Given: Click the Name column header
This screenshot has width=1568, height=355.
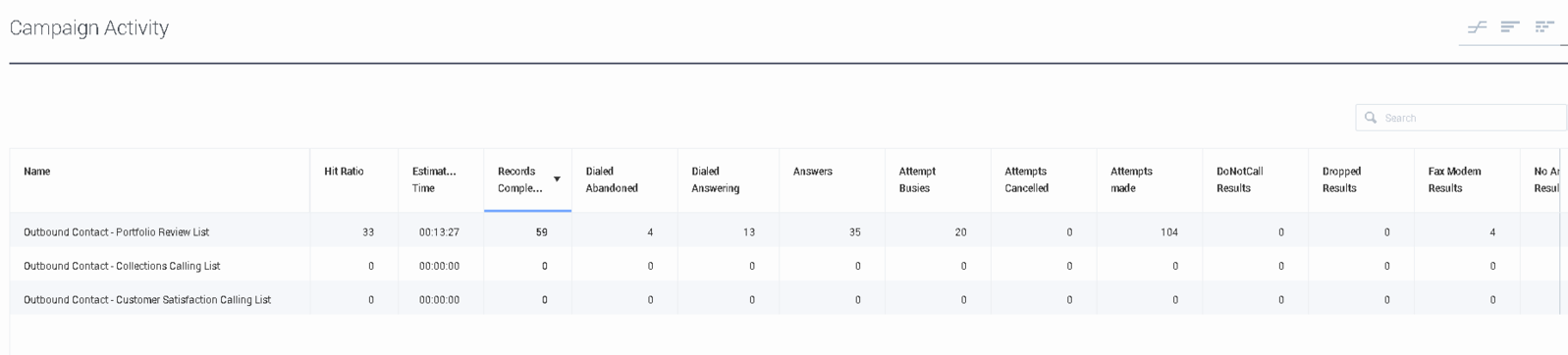Looking at the screenshot, I should [37, 172].
